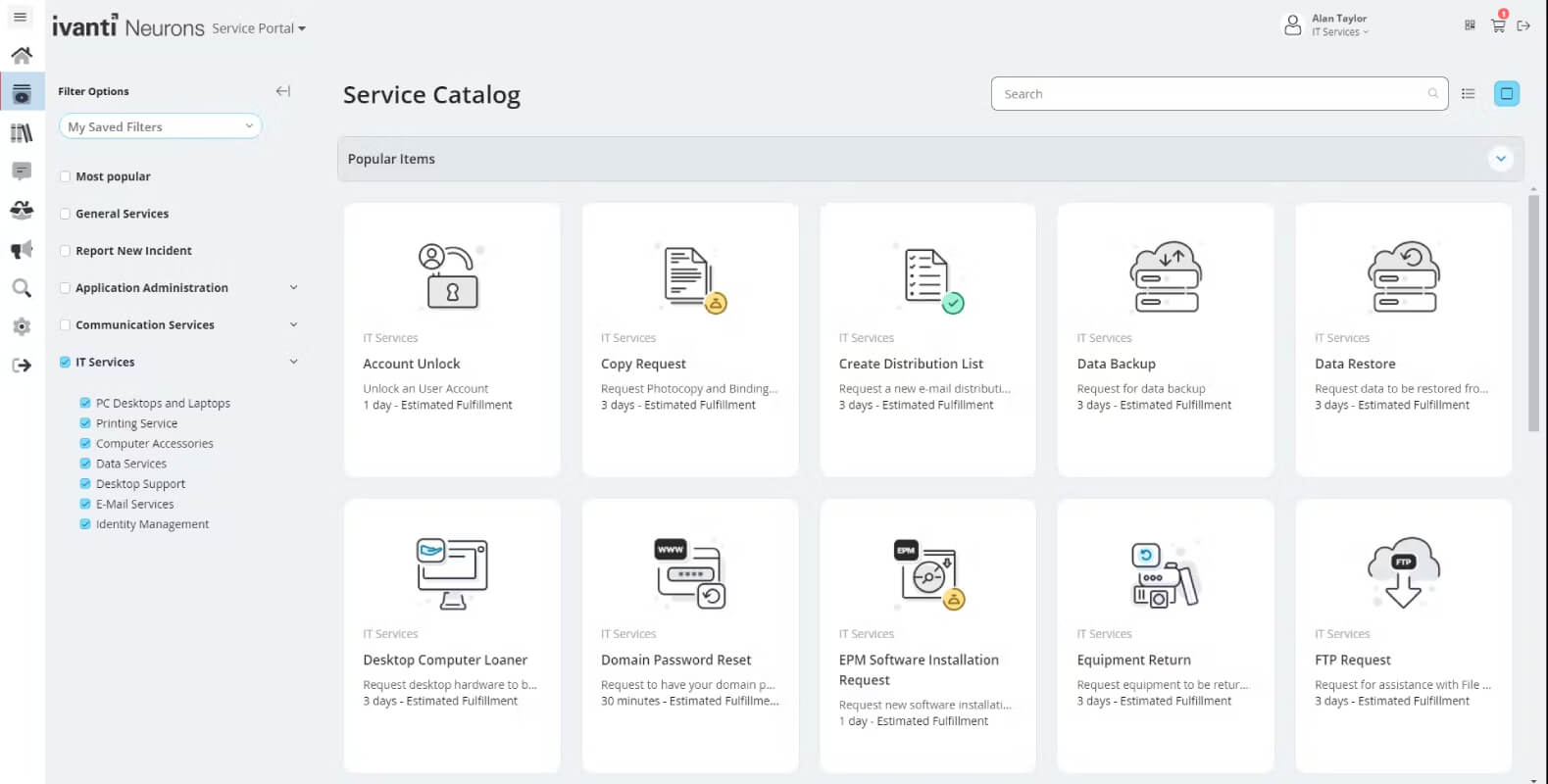1548x784 pixels.
Task: Collapse the Filter Options panel arrow
Action: coord(283,91)
